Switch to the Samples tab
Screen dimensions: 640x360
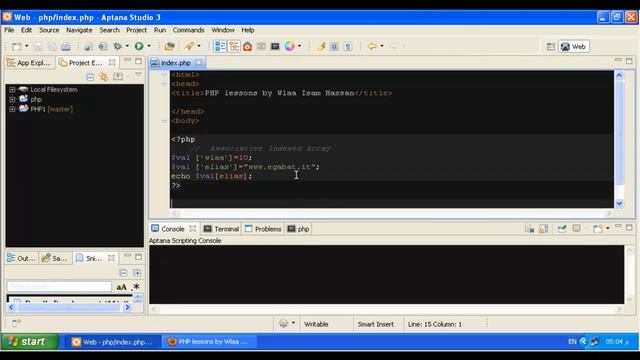click(55, 258)
